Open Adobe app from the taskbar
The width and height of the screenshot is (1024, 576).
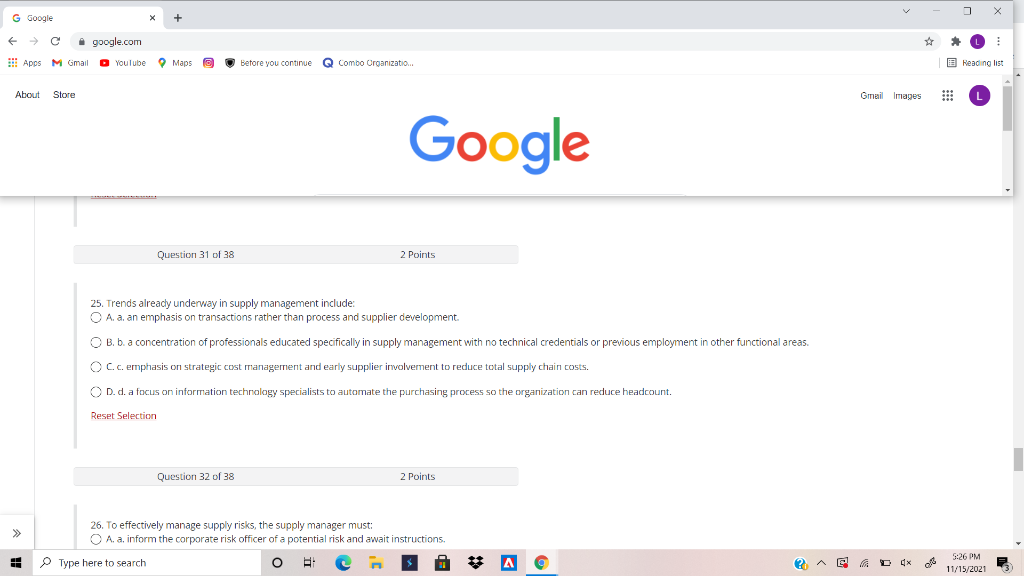point(510,562)
